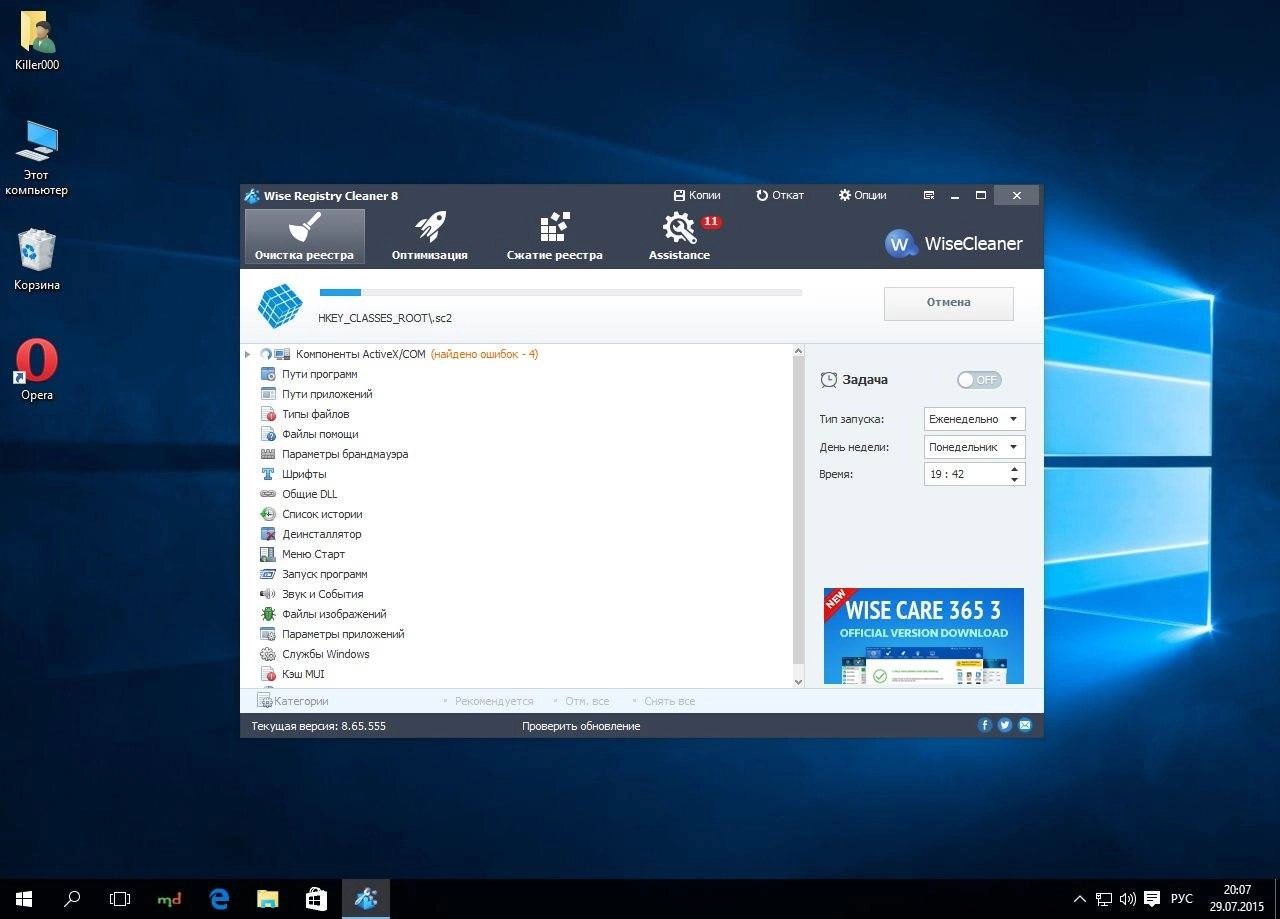The width and height of the screenshot is (1280, 919).
Task: Click the Звук и События icon
Action: [268, 594]
